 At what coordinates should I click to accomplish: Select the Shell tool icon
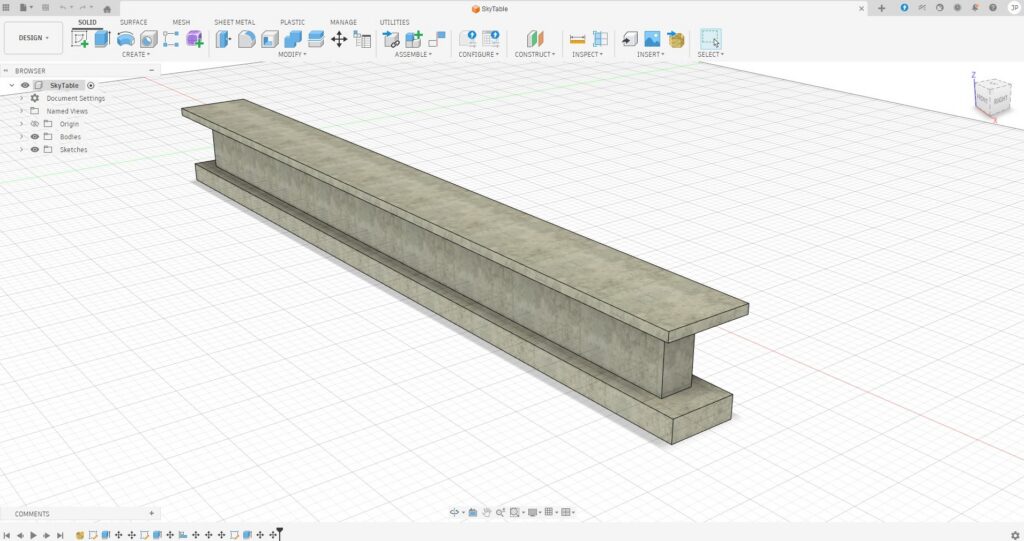pyautogui.click(x=270, y=39)
